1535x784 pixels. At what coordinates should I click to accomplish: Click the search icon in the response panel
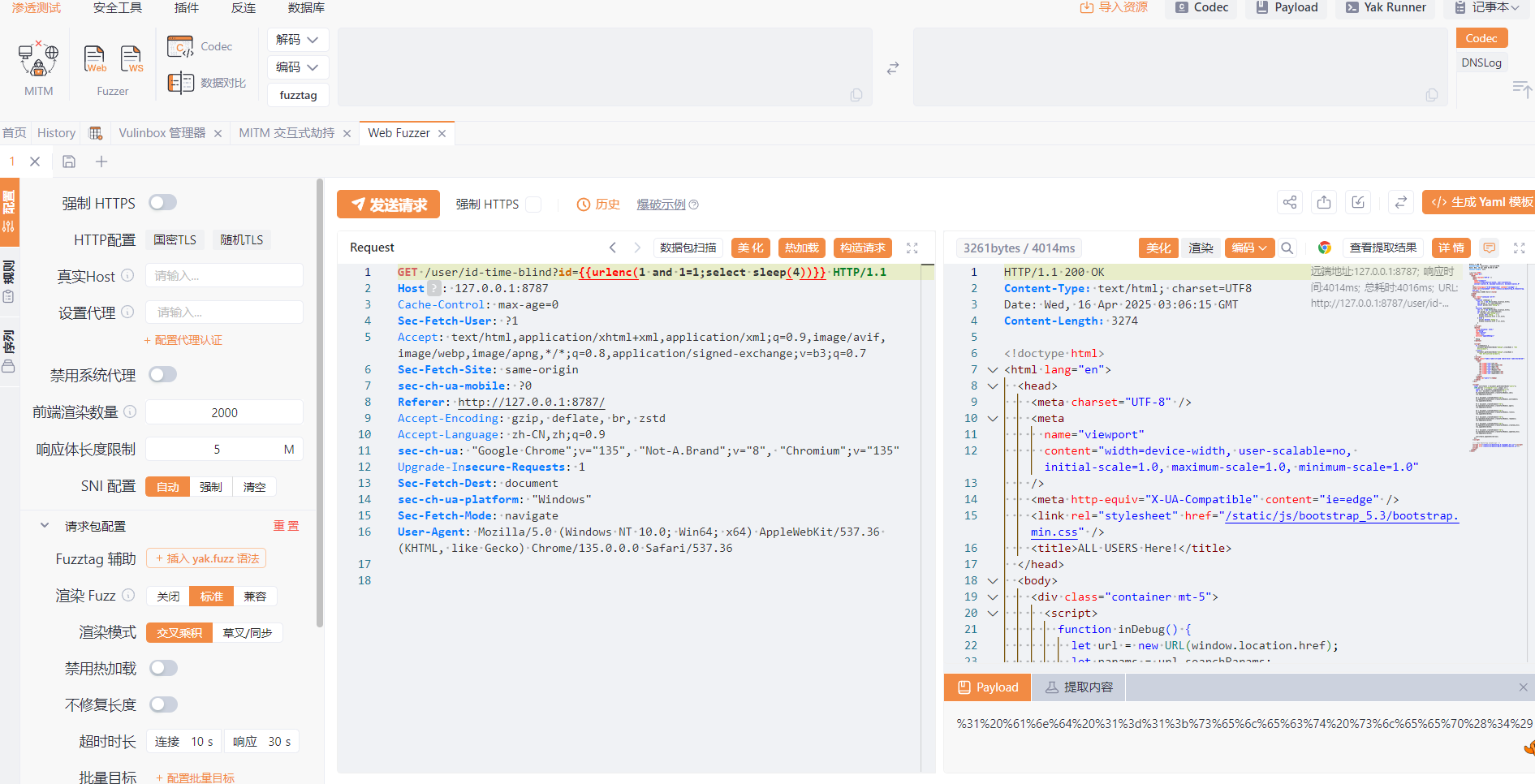(x=1287, y=248)
